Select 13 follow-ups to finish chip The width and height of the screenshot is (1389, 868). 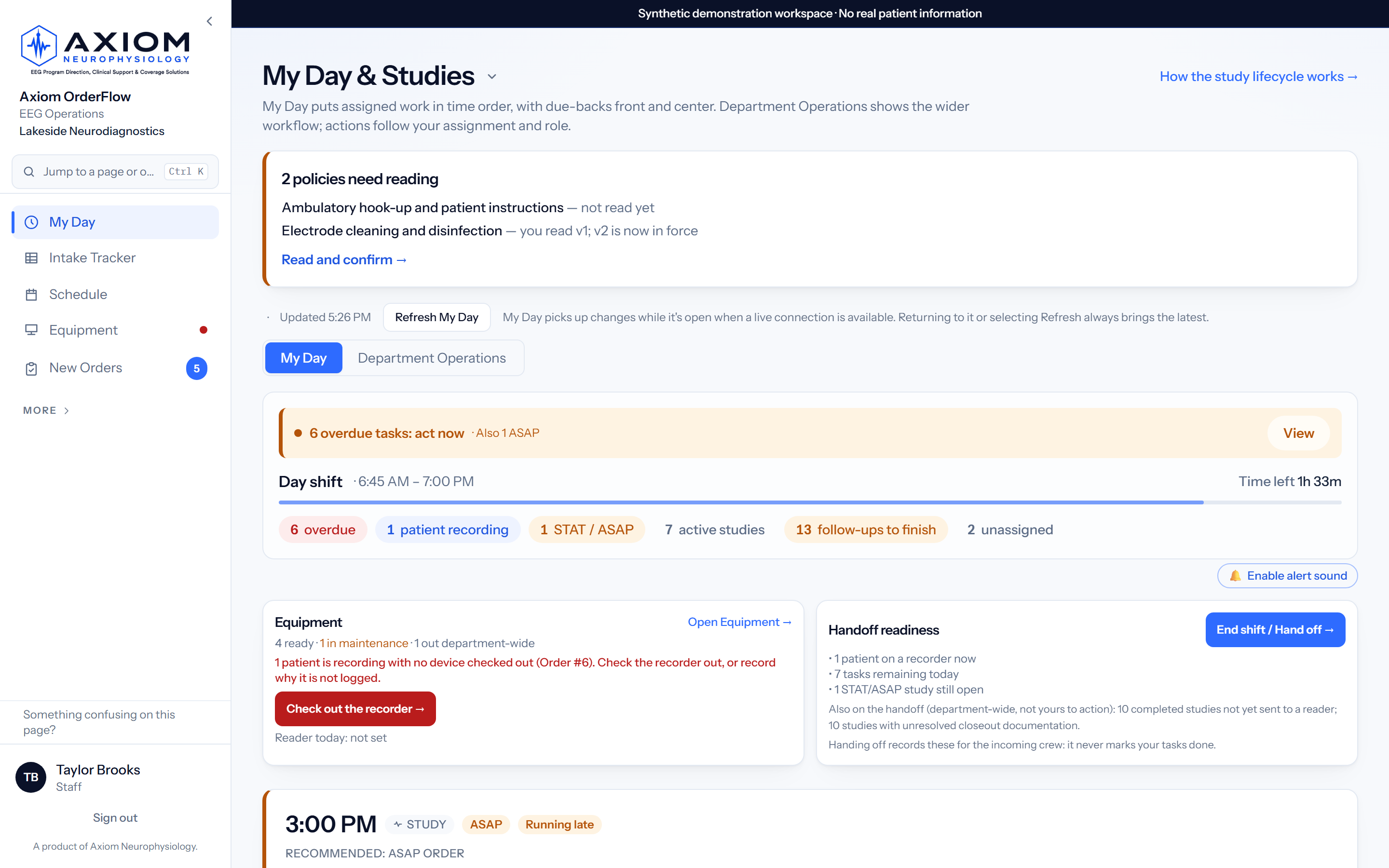click(x=866, y=530)
